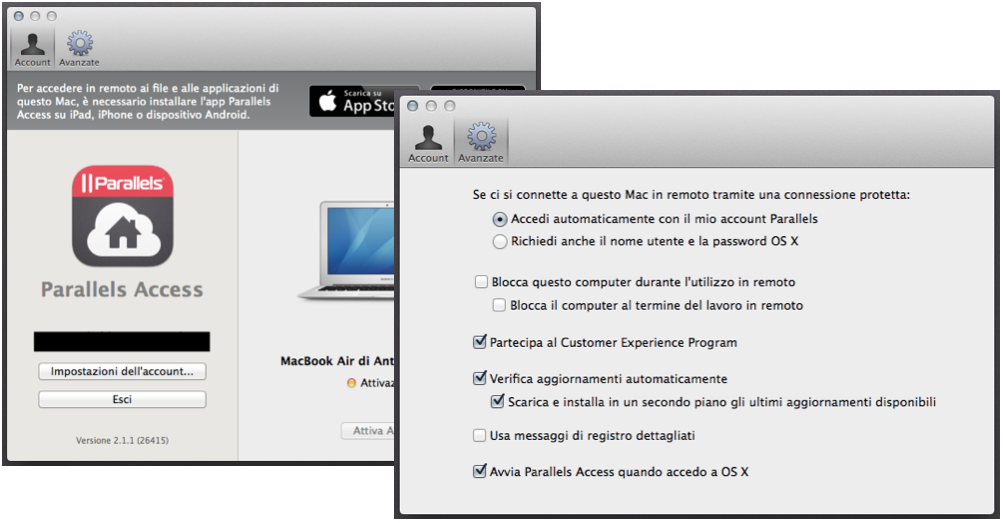Viewport: 1003px width, 523px height.
Task: Click the Parallels Access cloud house logo
Action: [x=122, y=216]
